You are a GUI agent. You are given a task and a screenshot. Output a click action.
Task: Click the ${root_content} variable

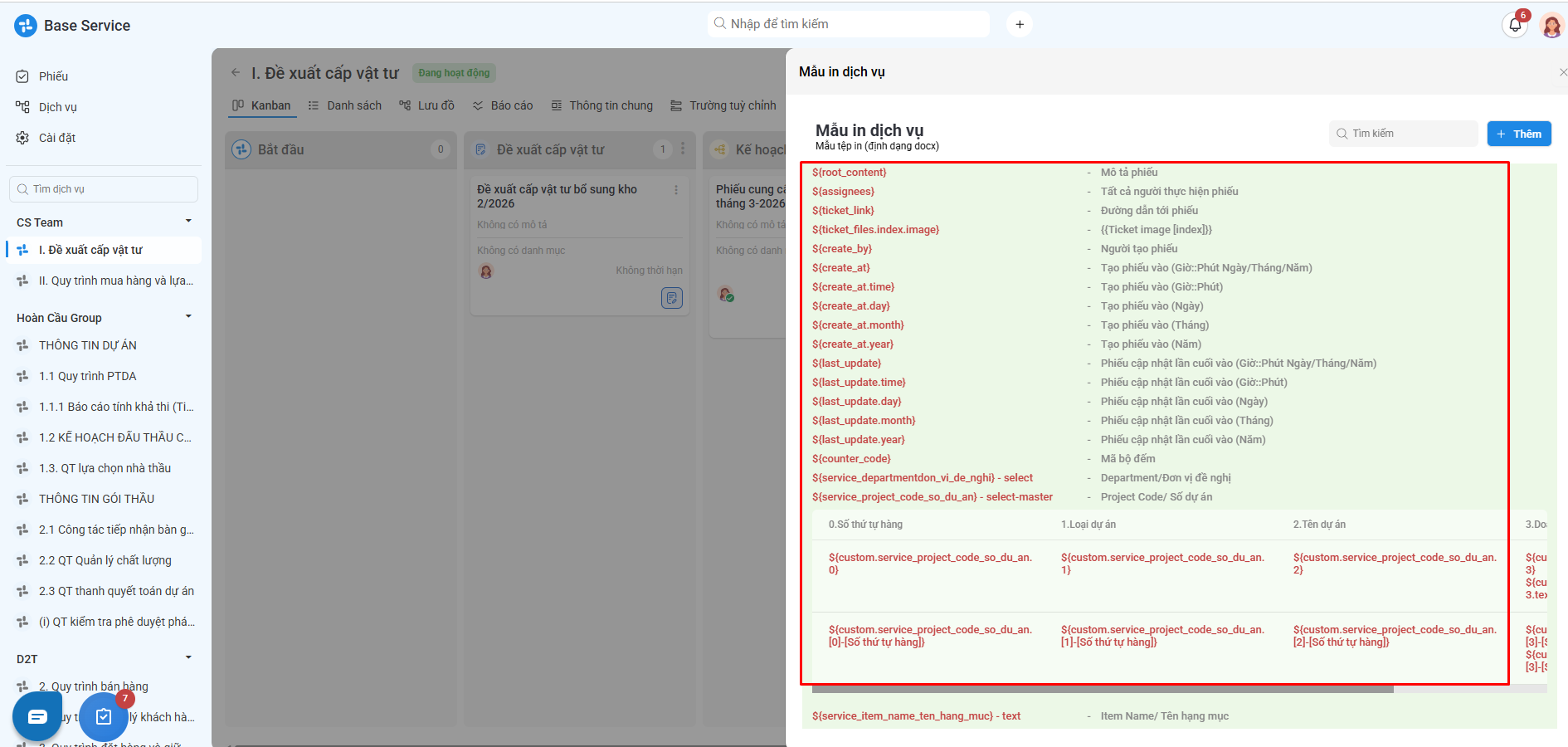pyautogui.click(x=850, y=173)
